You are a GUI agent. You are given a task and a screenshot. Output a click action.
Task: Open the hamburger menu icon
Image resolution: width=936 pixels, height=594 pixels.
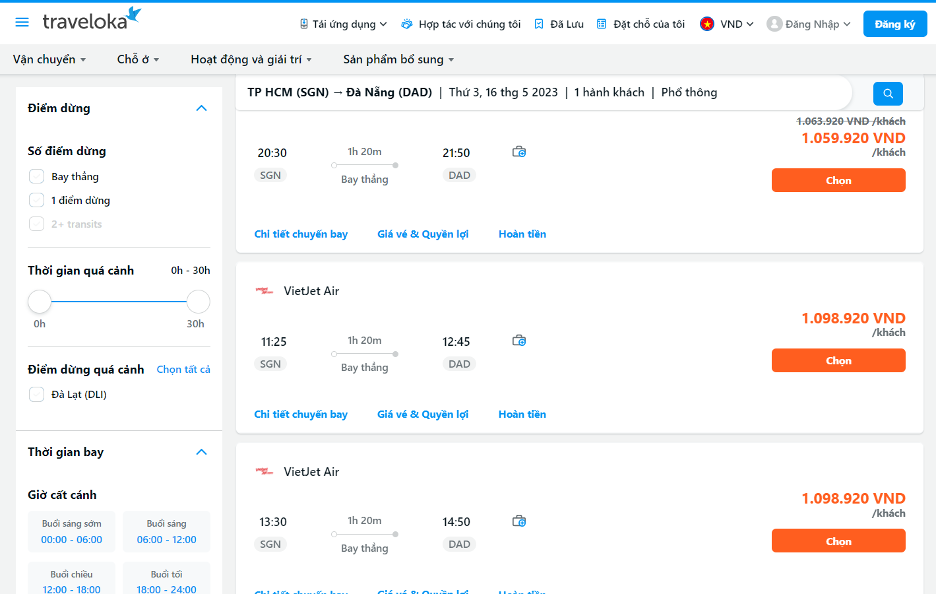(x=22, y=23)
